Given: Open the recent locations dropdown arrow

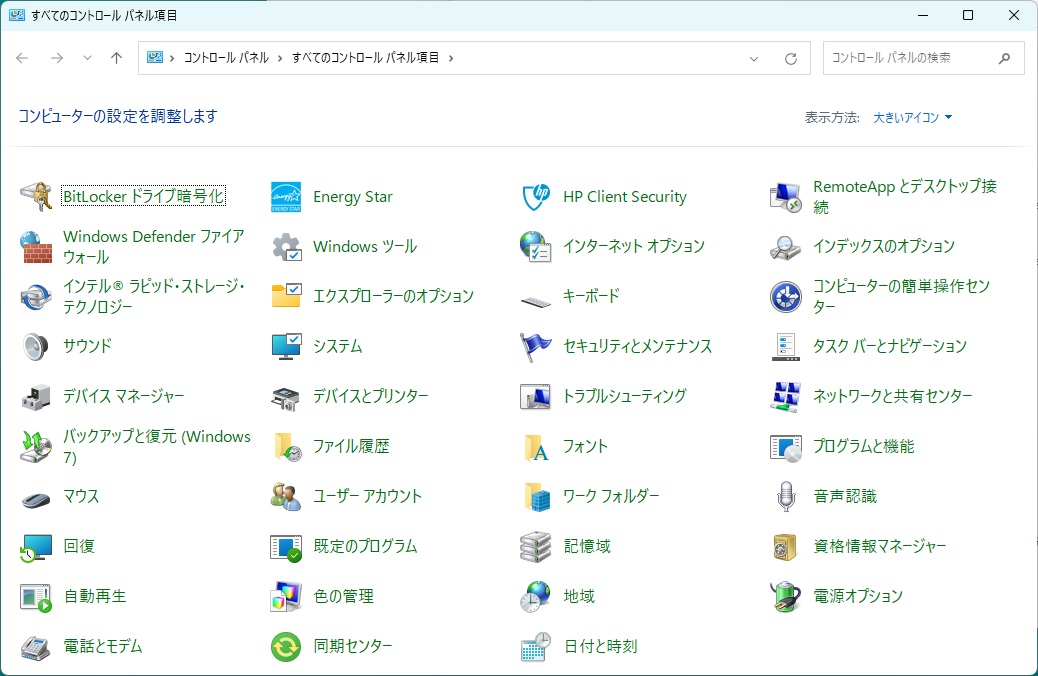Looking at the screenshot, I should (87, 58).
